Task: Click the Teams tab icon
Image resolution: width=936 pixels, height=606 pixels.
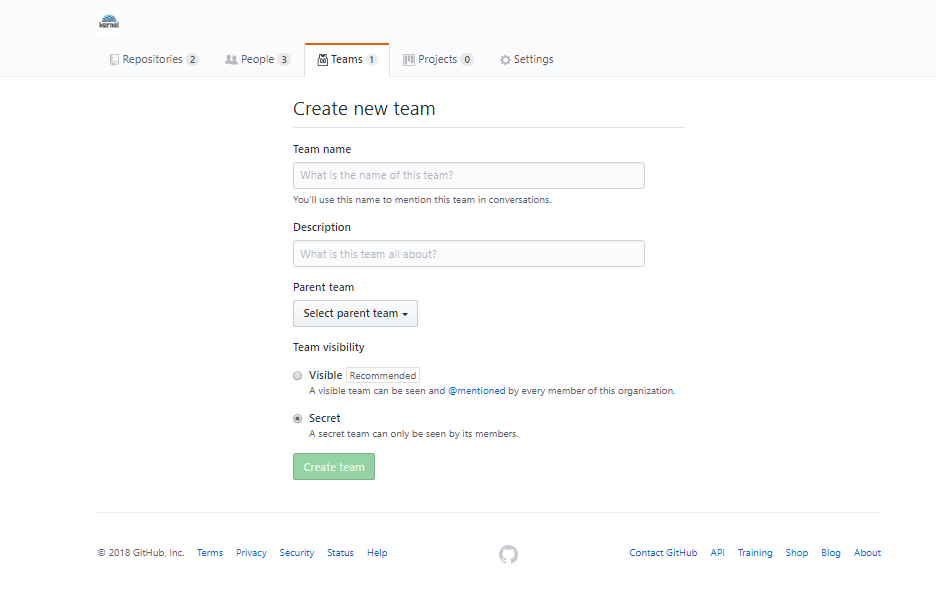Action: point(322,60)
